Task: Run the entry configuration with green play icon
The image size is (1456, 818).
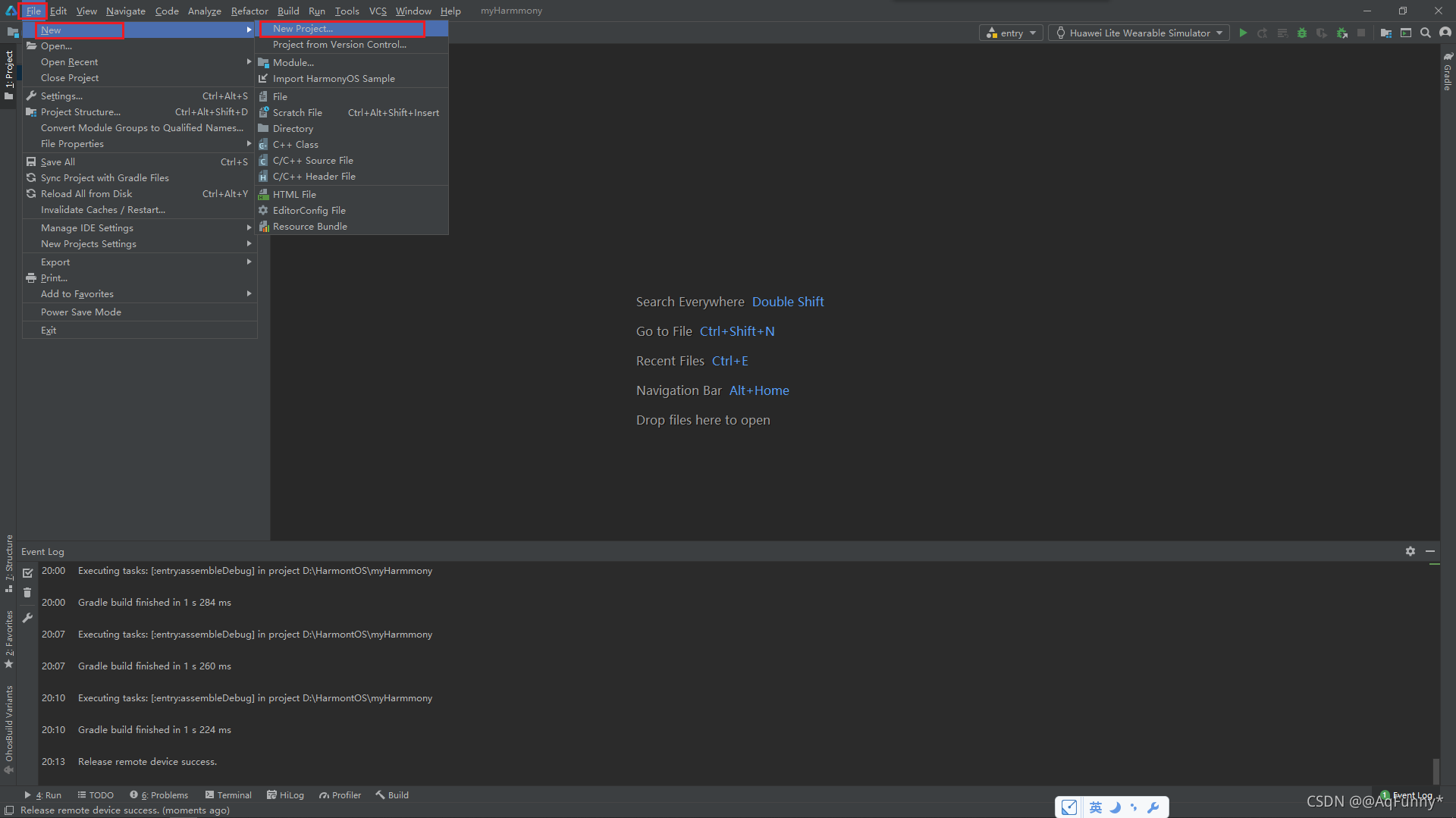Action: coord(1243,33)
